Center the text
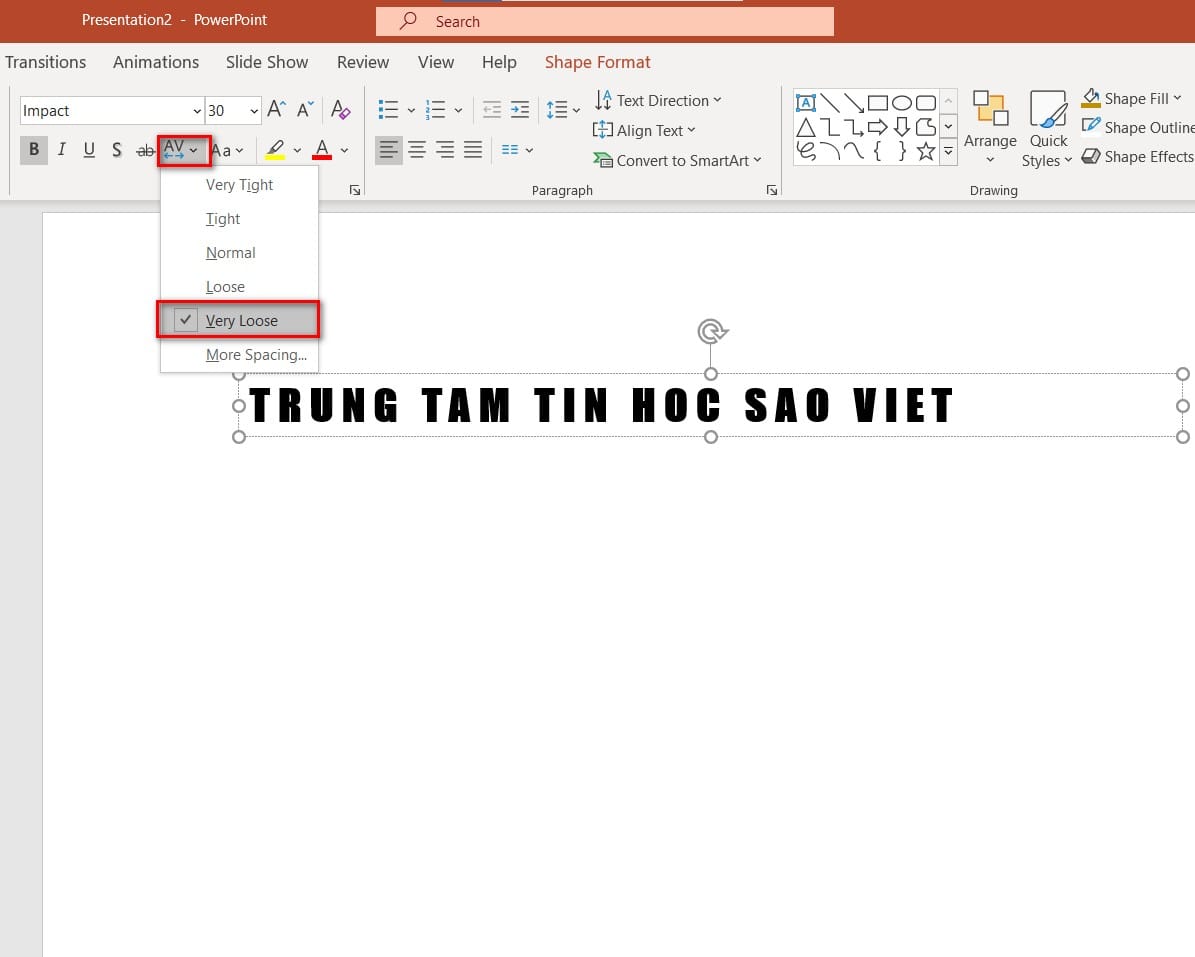The image size is (1195, 957). (417, 149)
